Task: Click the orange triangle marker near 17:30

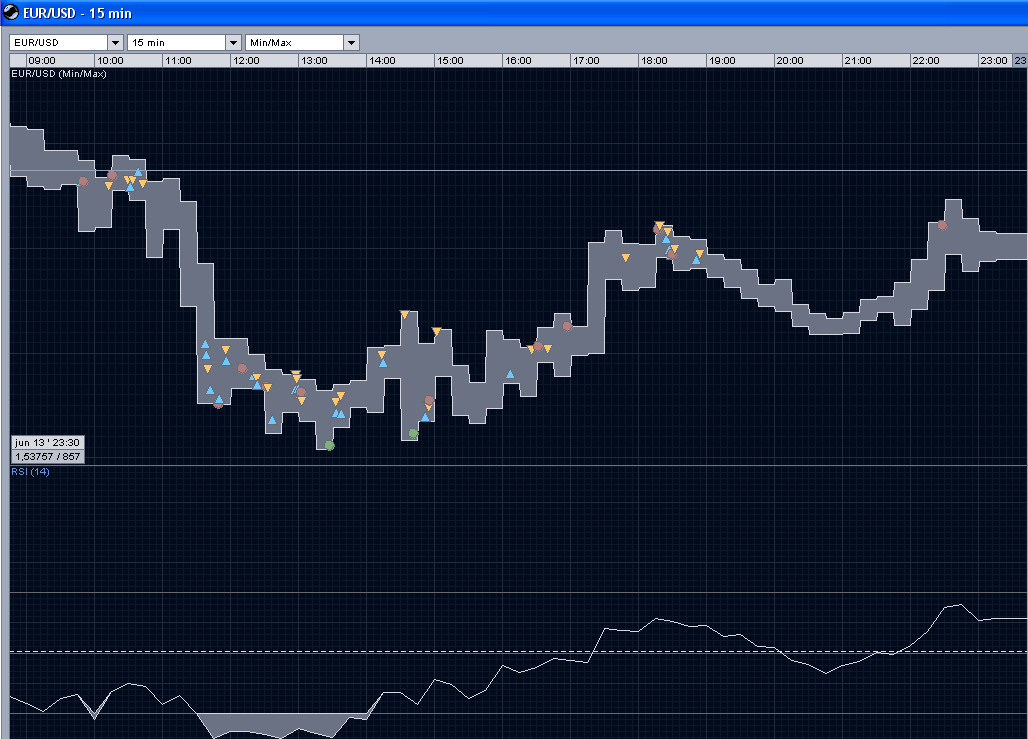Action: click(625, 258)
